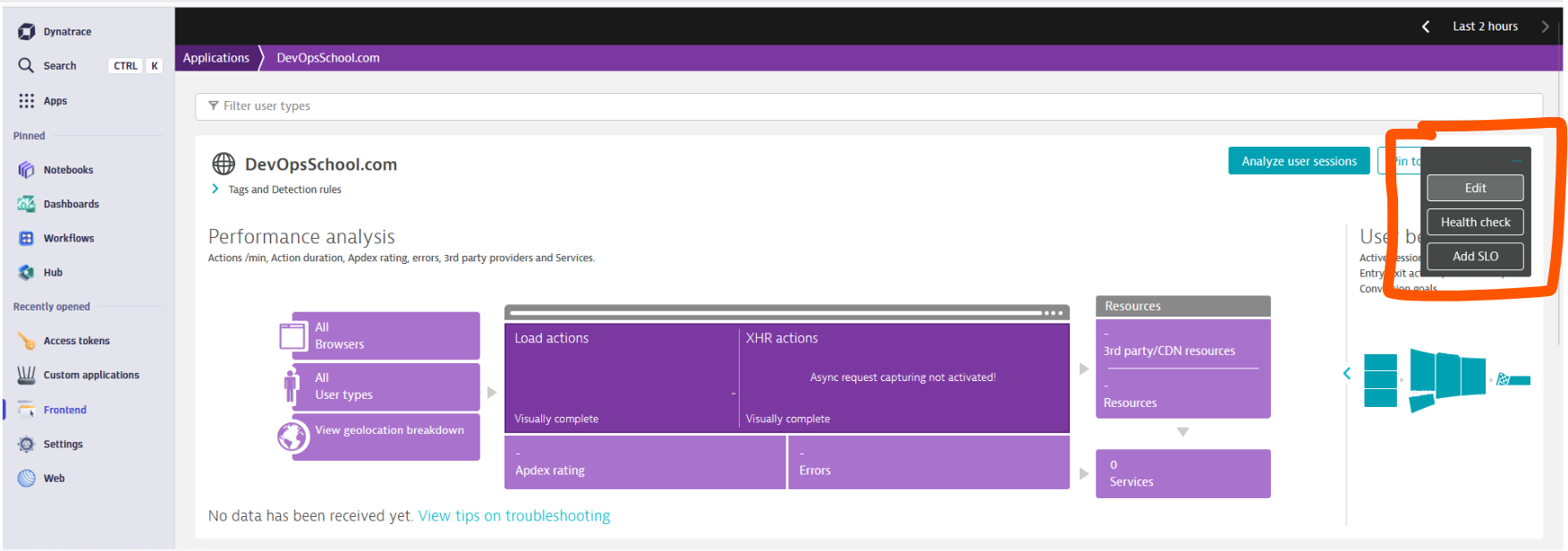
Task: Open Search via the magnifier icon
Action: coord(26,65)
